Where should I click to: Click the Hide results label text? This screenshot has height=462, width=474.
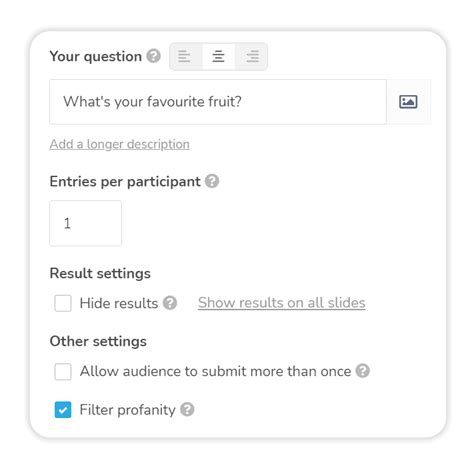pos(119,303)
